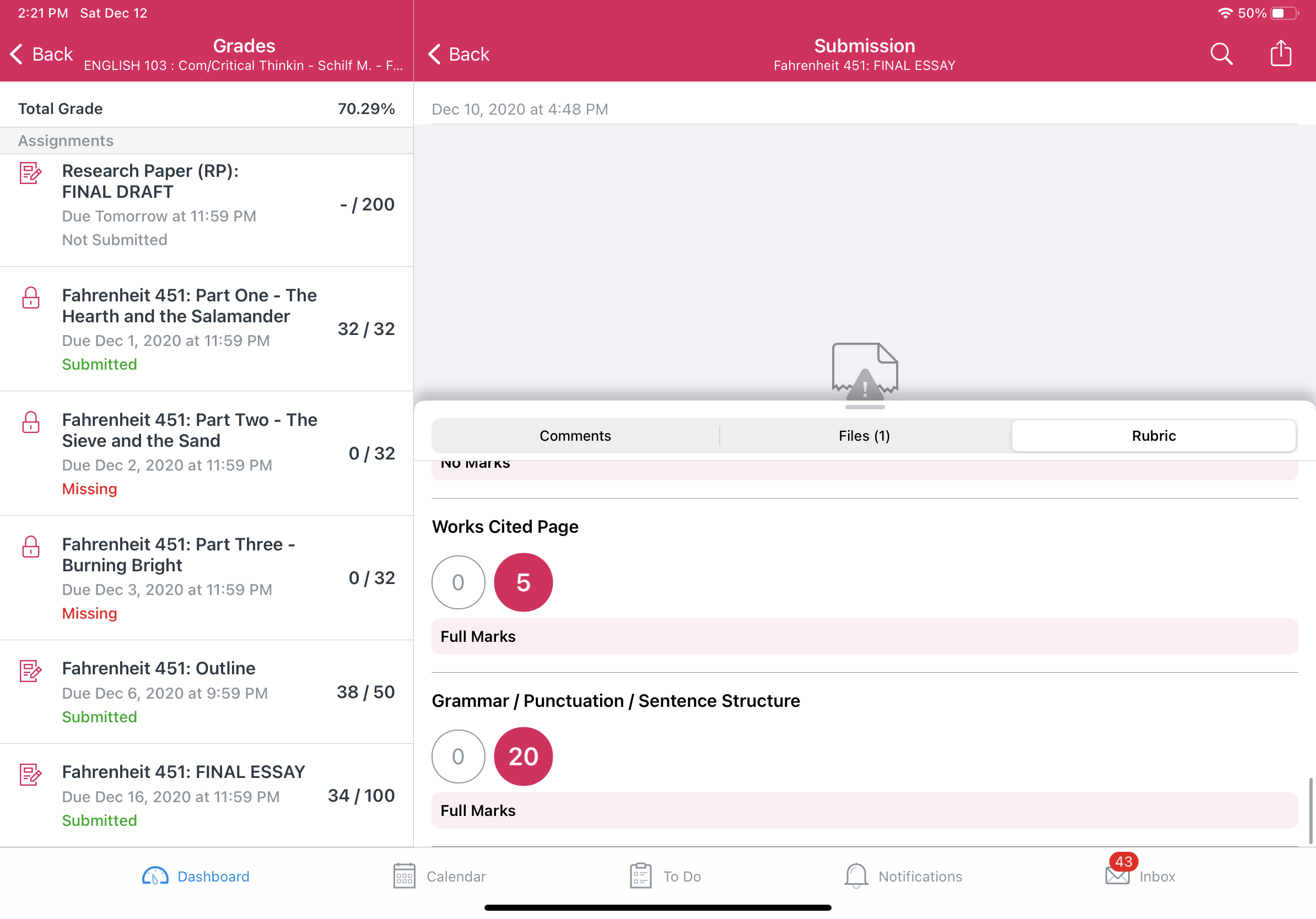Open Fahrenheit 451: Part Three - Burning Bright
Screen dimensions: 1316x919
pyautogui.click(x=206, y=577)
